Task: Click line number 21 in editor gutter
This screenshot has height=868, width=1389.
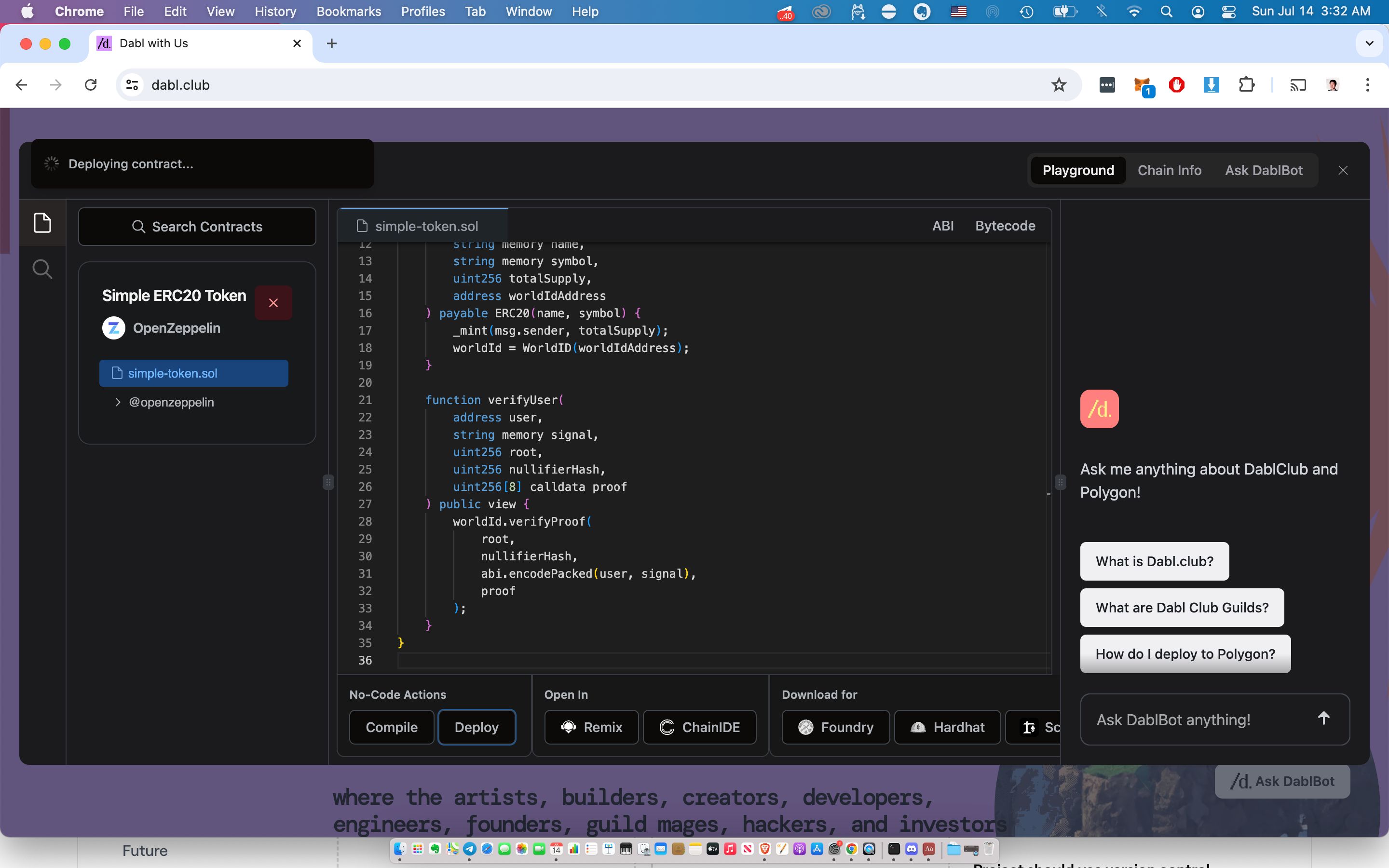Action: 365,400
